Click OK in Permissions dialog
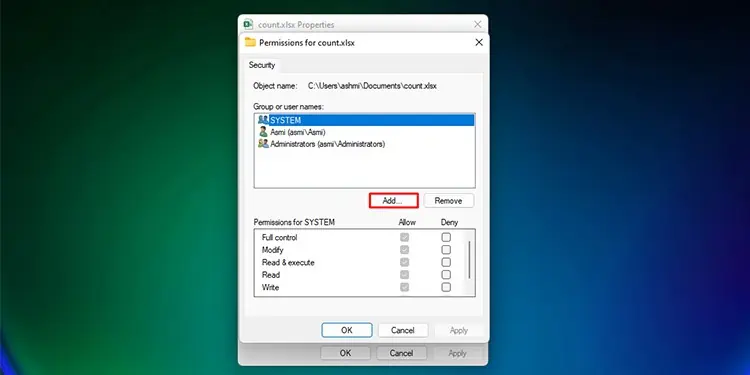The image size is (750, 375). pos(347,330)
